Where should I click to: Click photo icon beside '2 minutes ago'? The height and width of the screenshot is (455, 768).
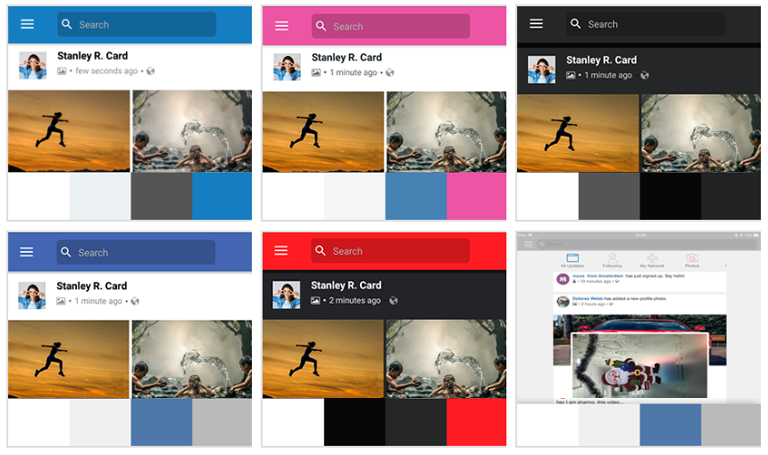(x=315, y=300)
